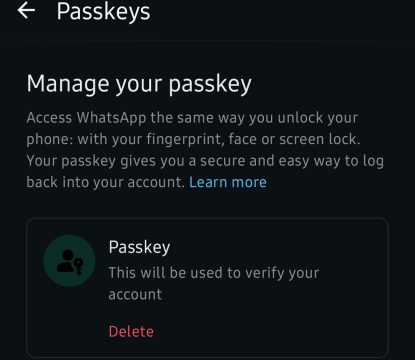This screenshot has height=360, width=415.
Task: Delete the passkey
Action: pos(131,331)
